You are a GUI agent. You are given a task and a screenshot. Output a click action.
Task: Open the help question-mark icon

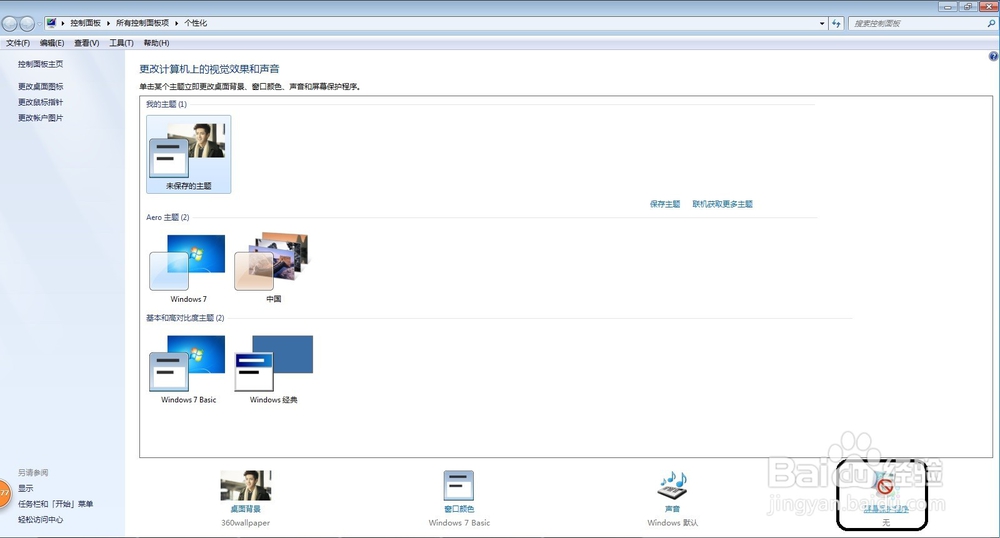pos(993,56)
